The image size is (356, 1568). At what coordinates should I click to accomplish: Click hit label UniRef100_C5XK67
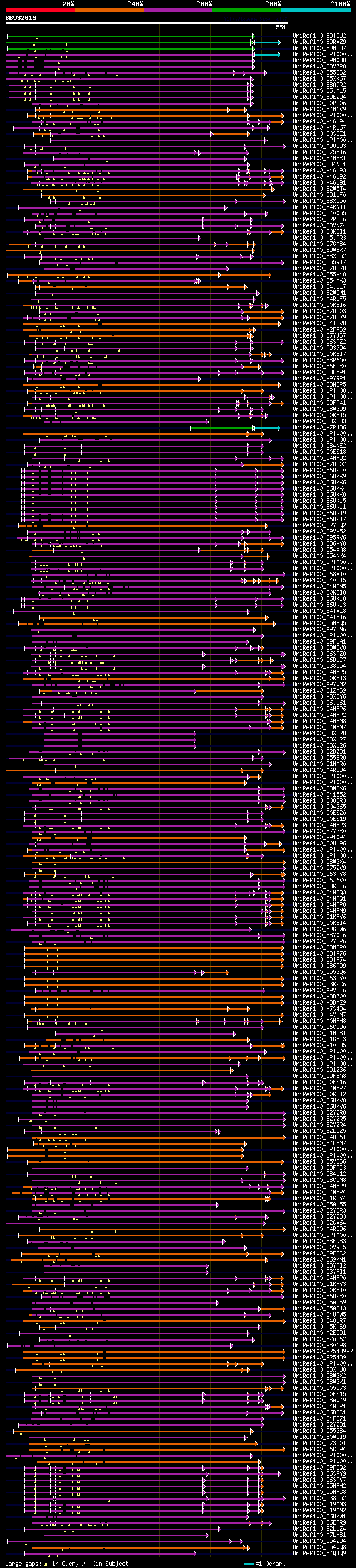(319, 78)
